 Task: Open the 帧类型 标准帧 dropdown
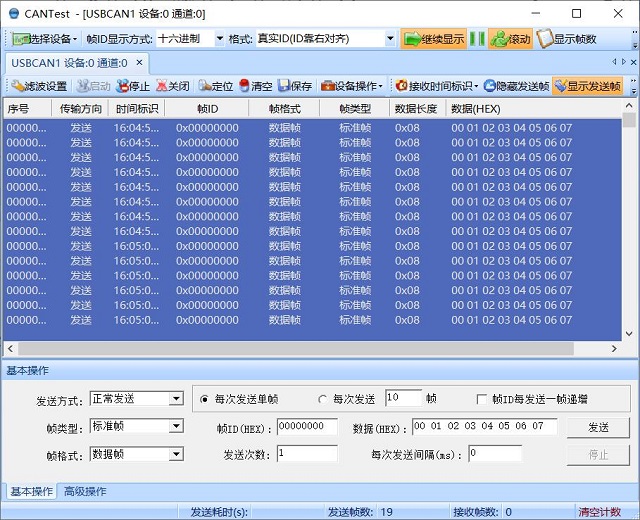coord(176,427)
